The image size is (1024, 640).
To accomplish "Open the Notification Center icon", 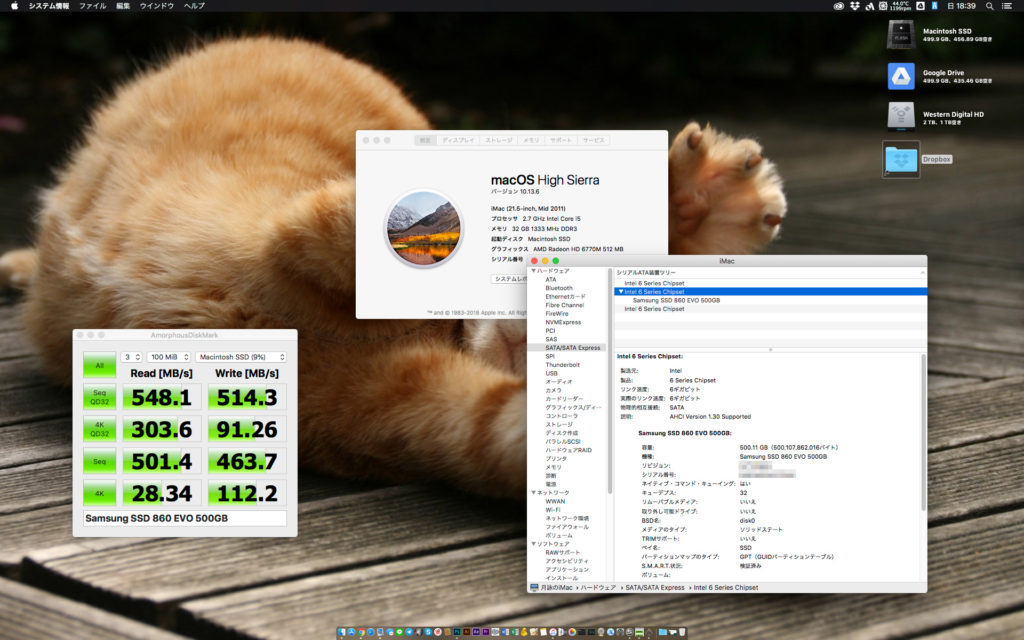I will coord(1007,6).
